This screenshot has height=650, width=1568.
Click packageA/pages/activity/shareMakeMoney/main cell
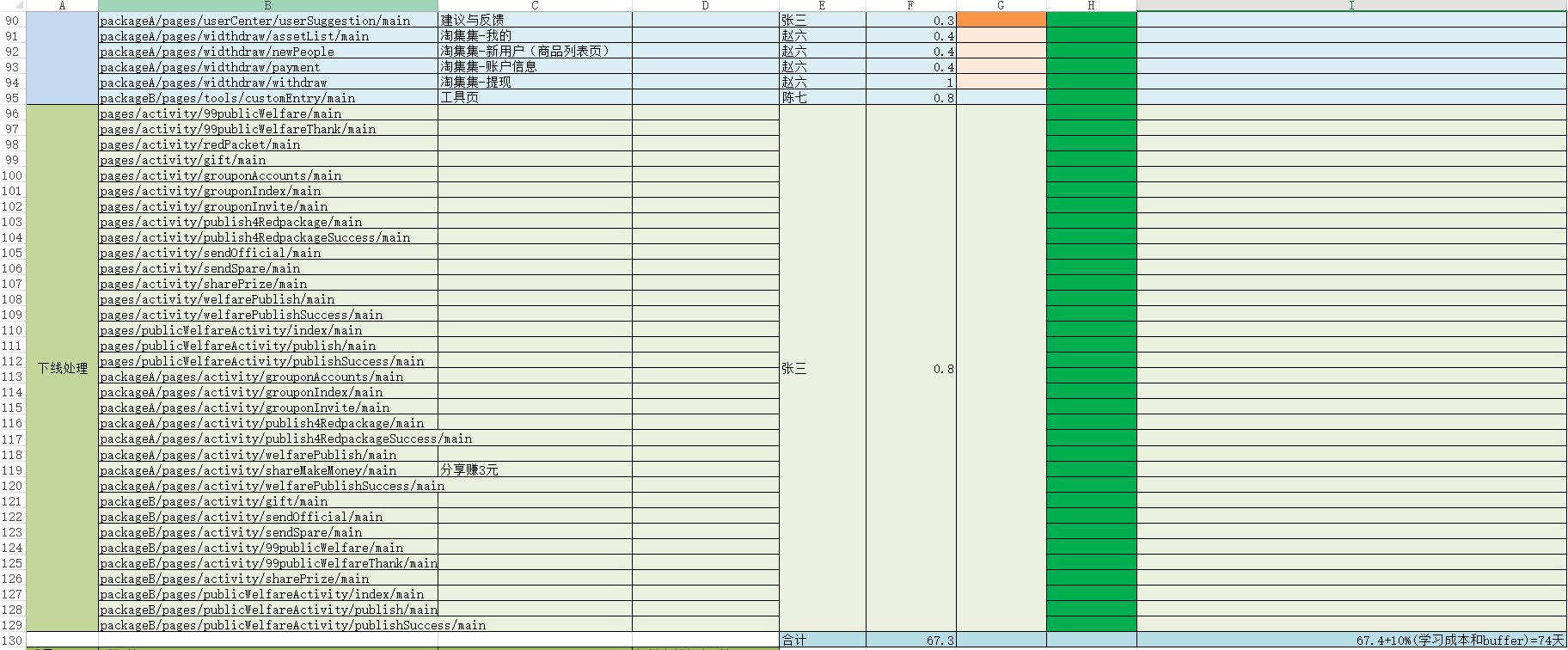268,469
